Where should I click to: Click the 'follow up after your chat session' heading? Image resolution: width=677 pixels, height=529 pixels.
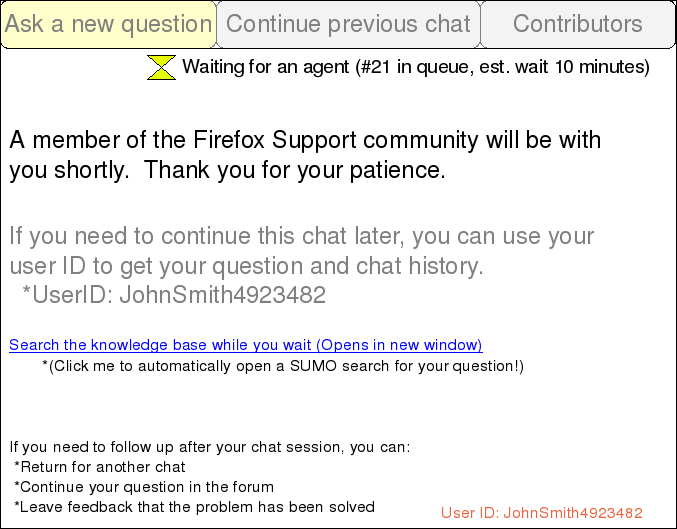tap(210, 447)
